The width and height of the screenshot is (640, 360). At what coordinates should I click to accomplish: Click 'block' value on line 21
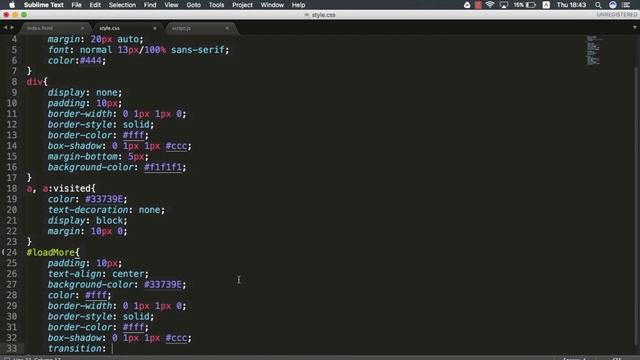click(109, 220)
